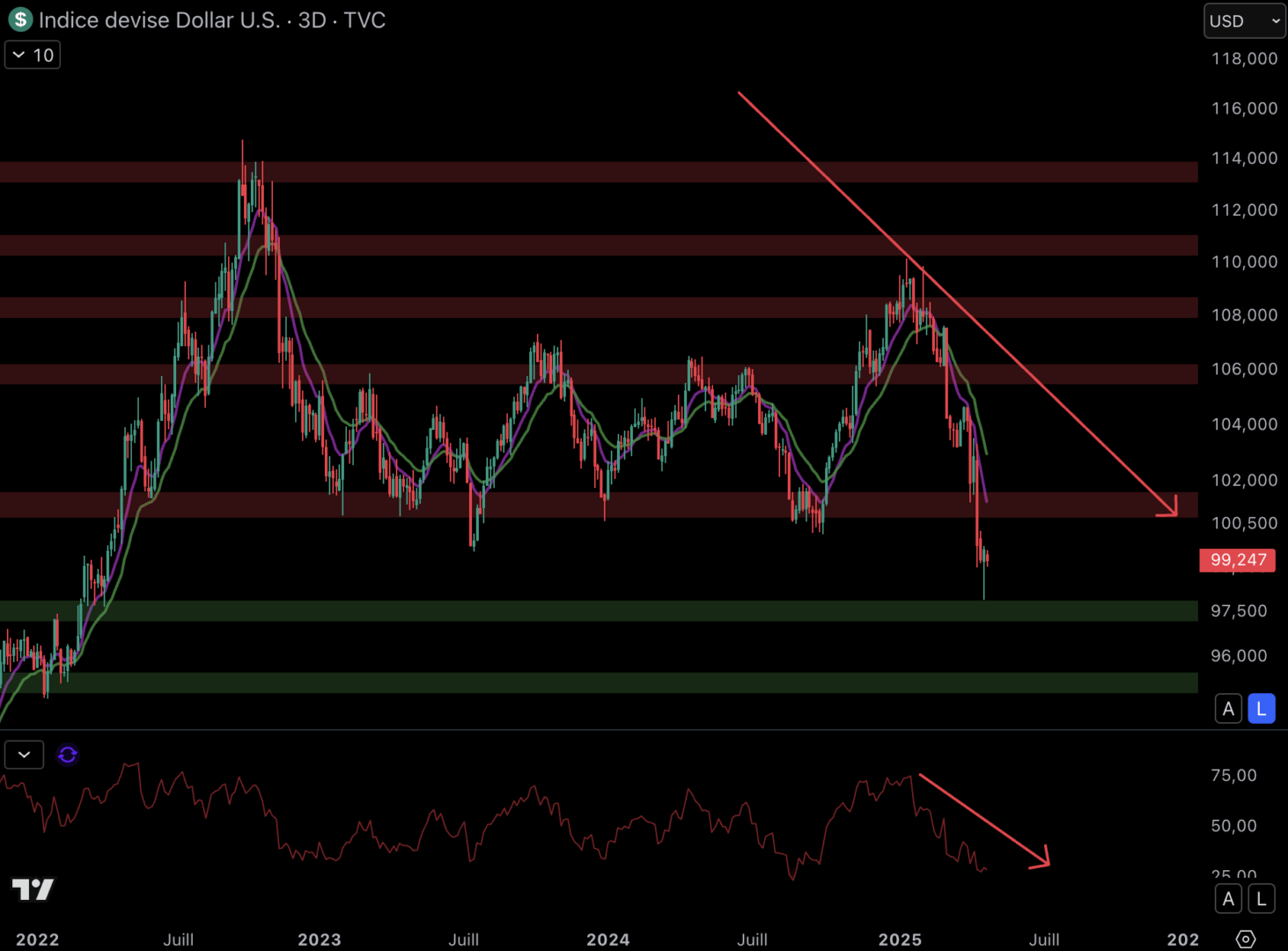
Task: Click the 2024 label on time axis
Action: (607, 940)
